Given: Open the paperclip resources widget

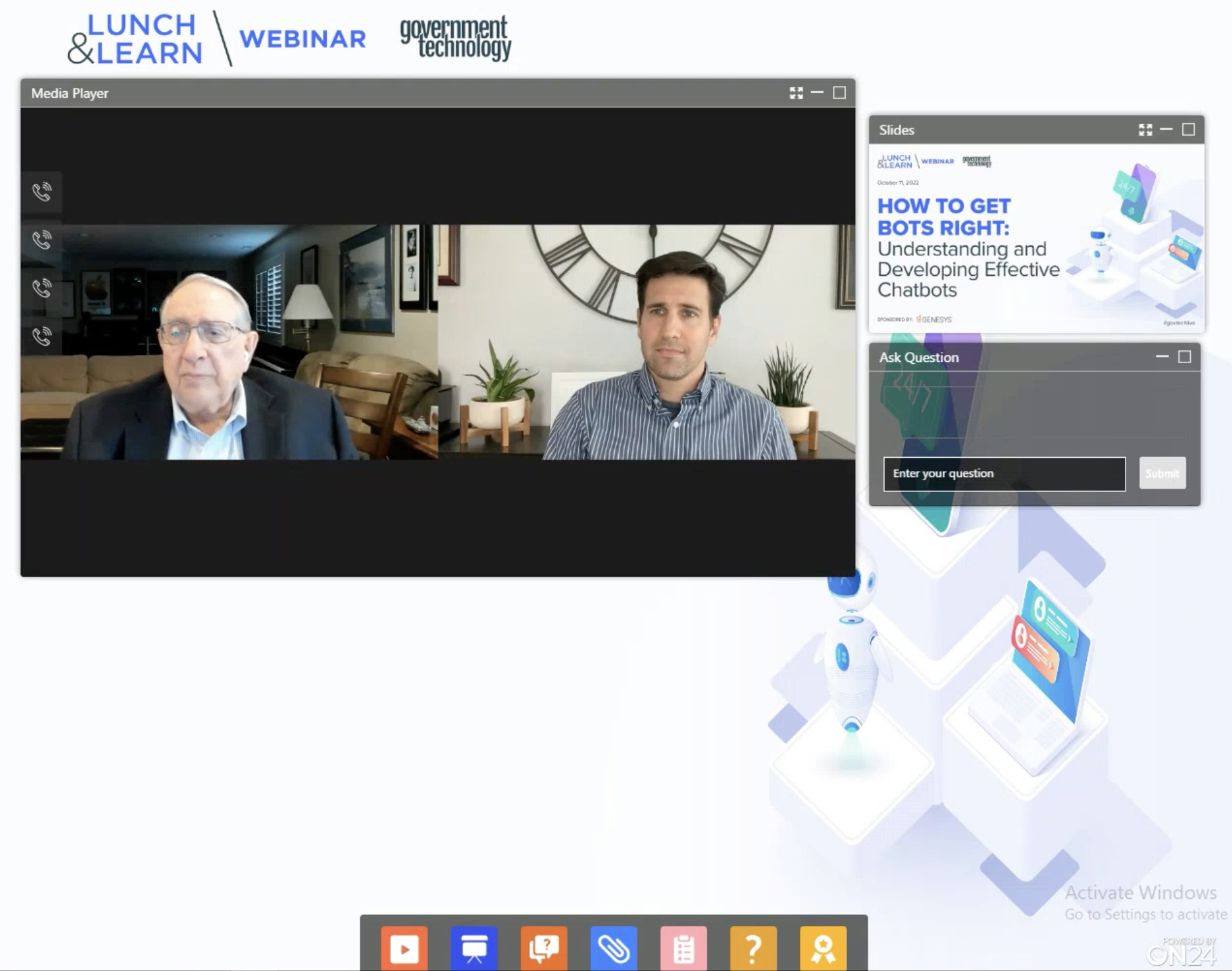Looking at the screenshot, I should [613, 949].
